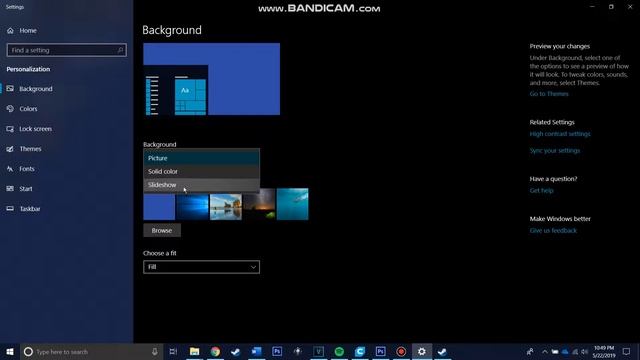The width and height of the screenshot is (640, 360).
Task: Click the magnifier icon in Find a setting
Action: pos(120,50)
